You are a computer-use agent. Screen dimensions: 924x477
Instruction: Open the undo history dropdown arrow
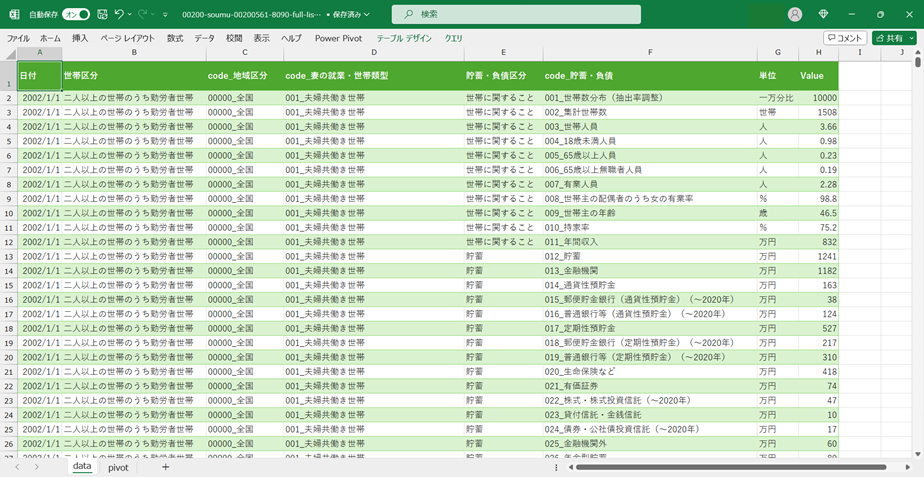[x=130, y=15]
